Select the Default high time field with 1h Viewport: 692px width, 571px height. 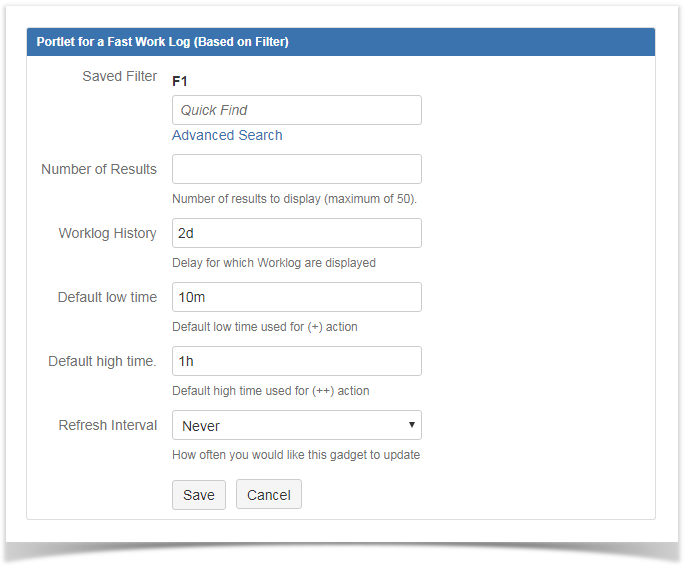point(296,361)
